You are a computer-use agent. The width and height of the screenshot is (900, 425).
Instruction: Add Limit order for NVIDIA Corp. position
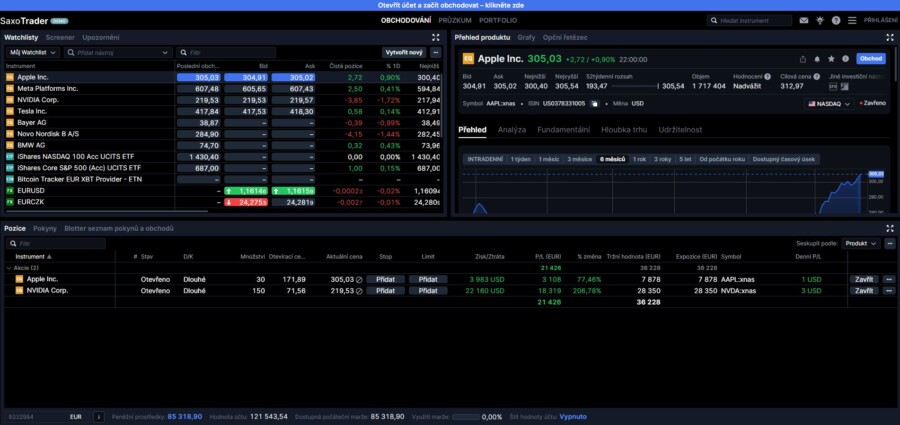pos(428,291)
